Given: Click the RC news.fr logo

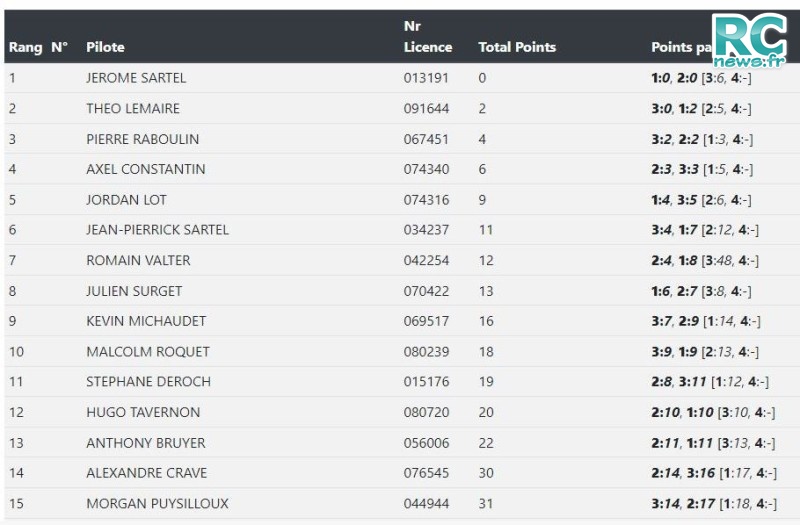Looking at the screenshot, I should 749,40.
